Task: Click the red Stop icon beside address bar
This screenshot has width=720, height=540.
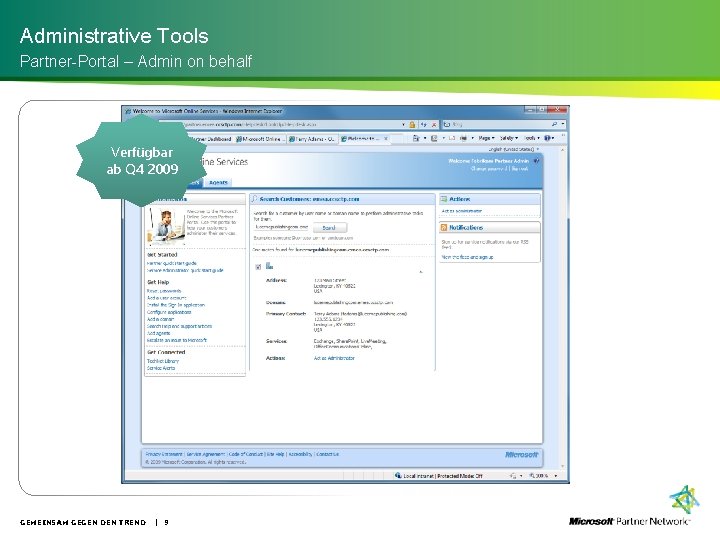Action: [434, 124]
